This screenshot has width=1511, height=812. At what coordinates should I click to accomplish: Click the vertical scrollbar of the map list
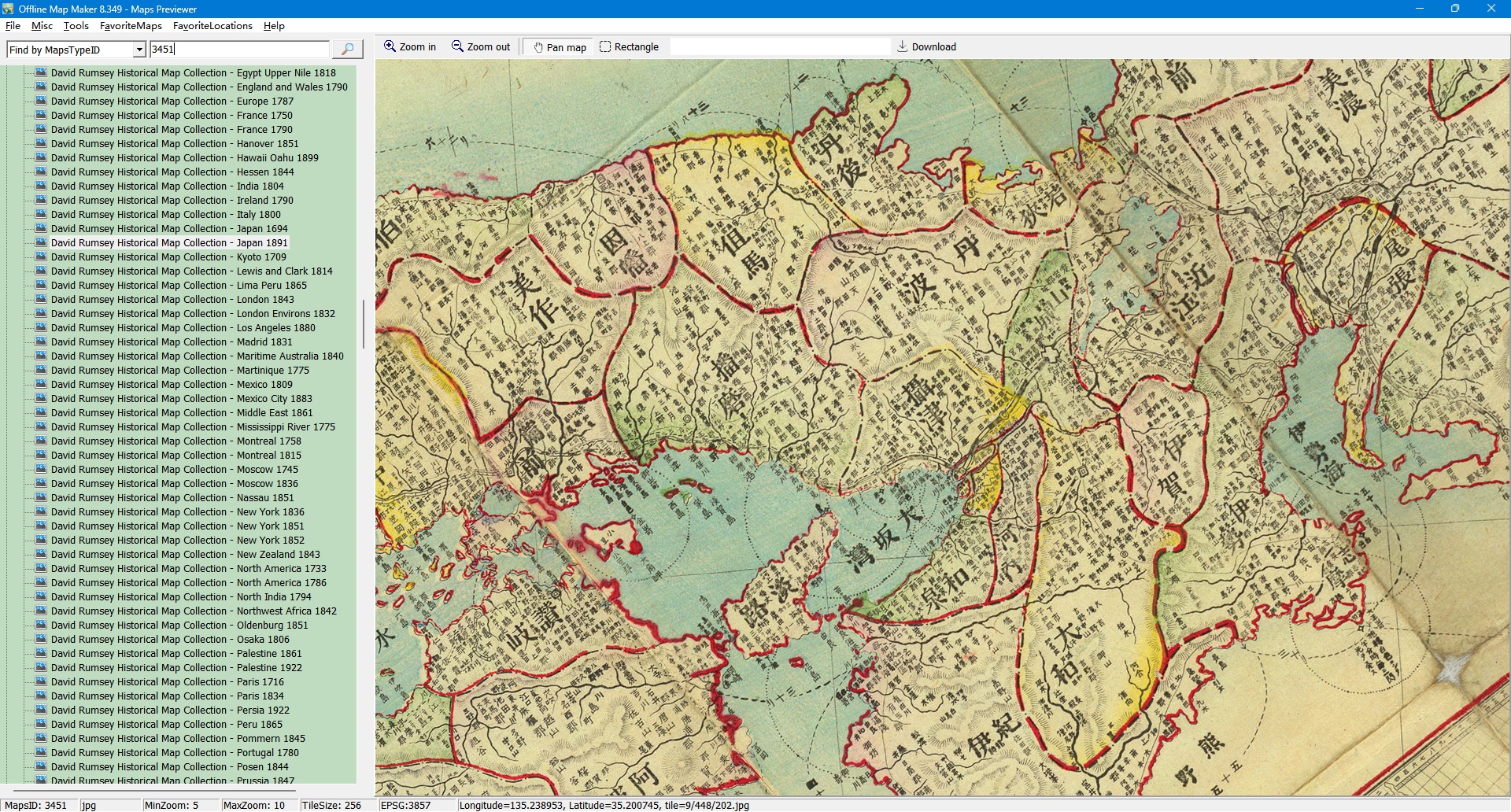pyautogui.click(x=363, y=323)
